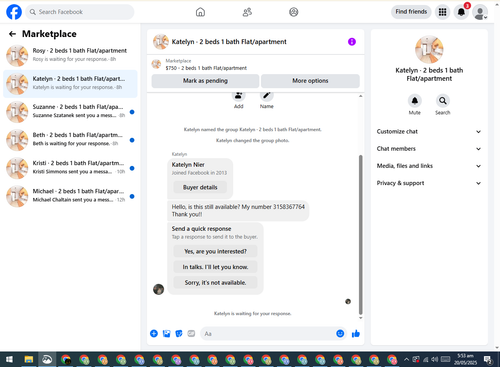Open the Friends icon in top navigation
The image size is (500, 367).
[247, 12]
